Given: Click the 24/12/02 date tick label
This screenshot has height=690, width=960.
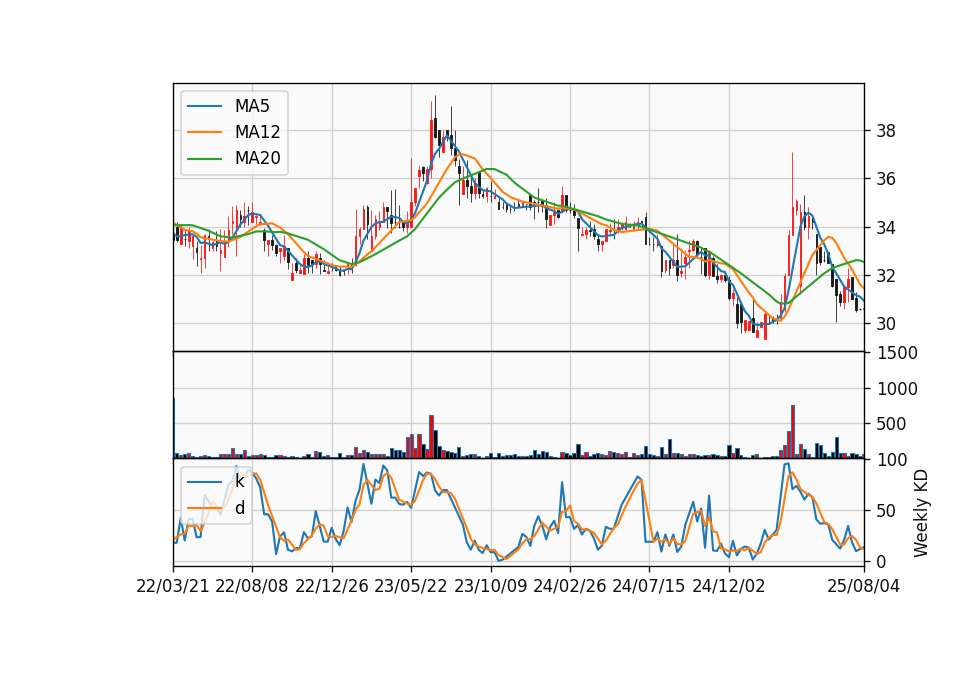Looking at the screenshot, I should [729, 586].
